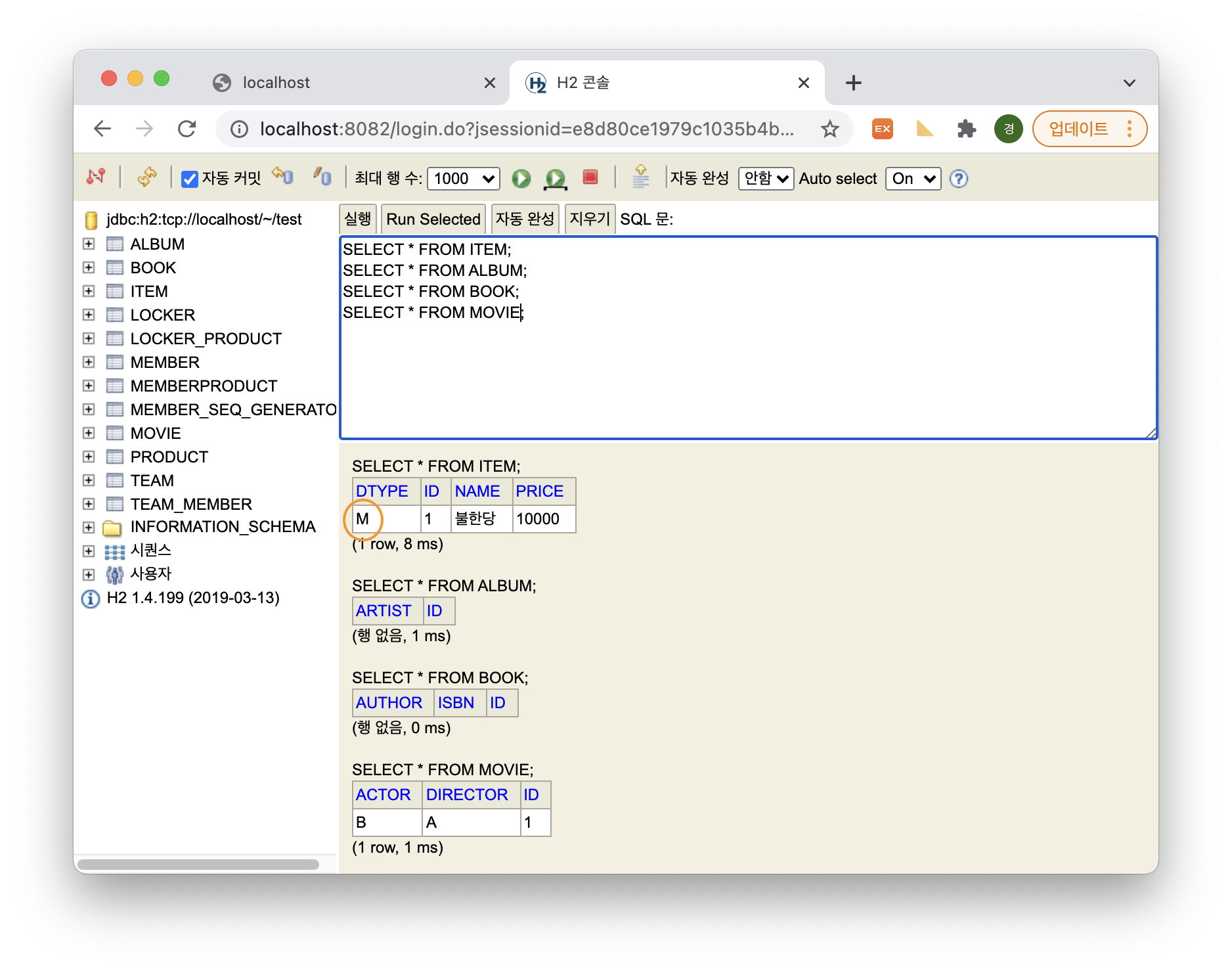Expand the MOVIE table node
Image resolution: width=1232 pixels, height=971 pixels.
tap(89, 433)
